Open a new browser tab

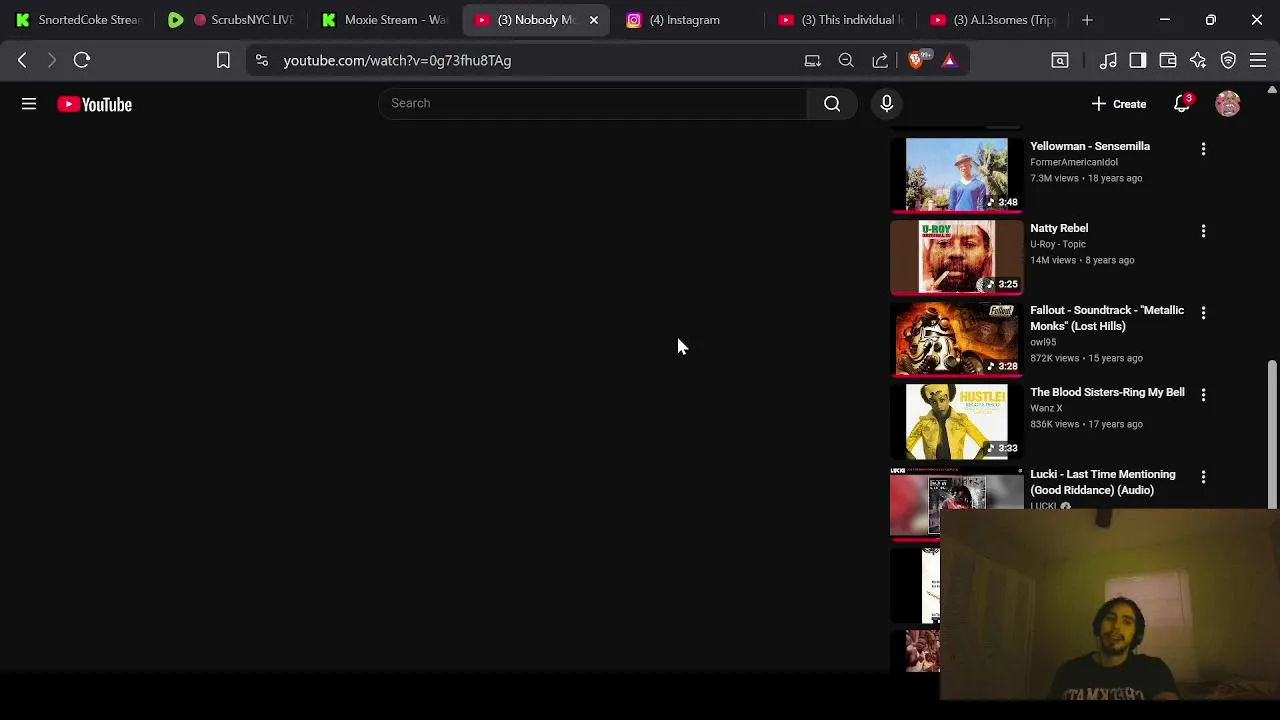coord(1087,20)
